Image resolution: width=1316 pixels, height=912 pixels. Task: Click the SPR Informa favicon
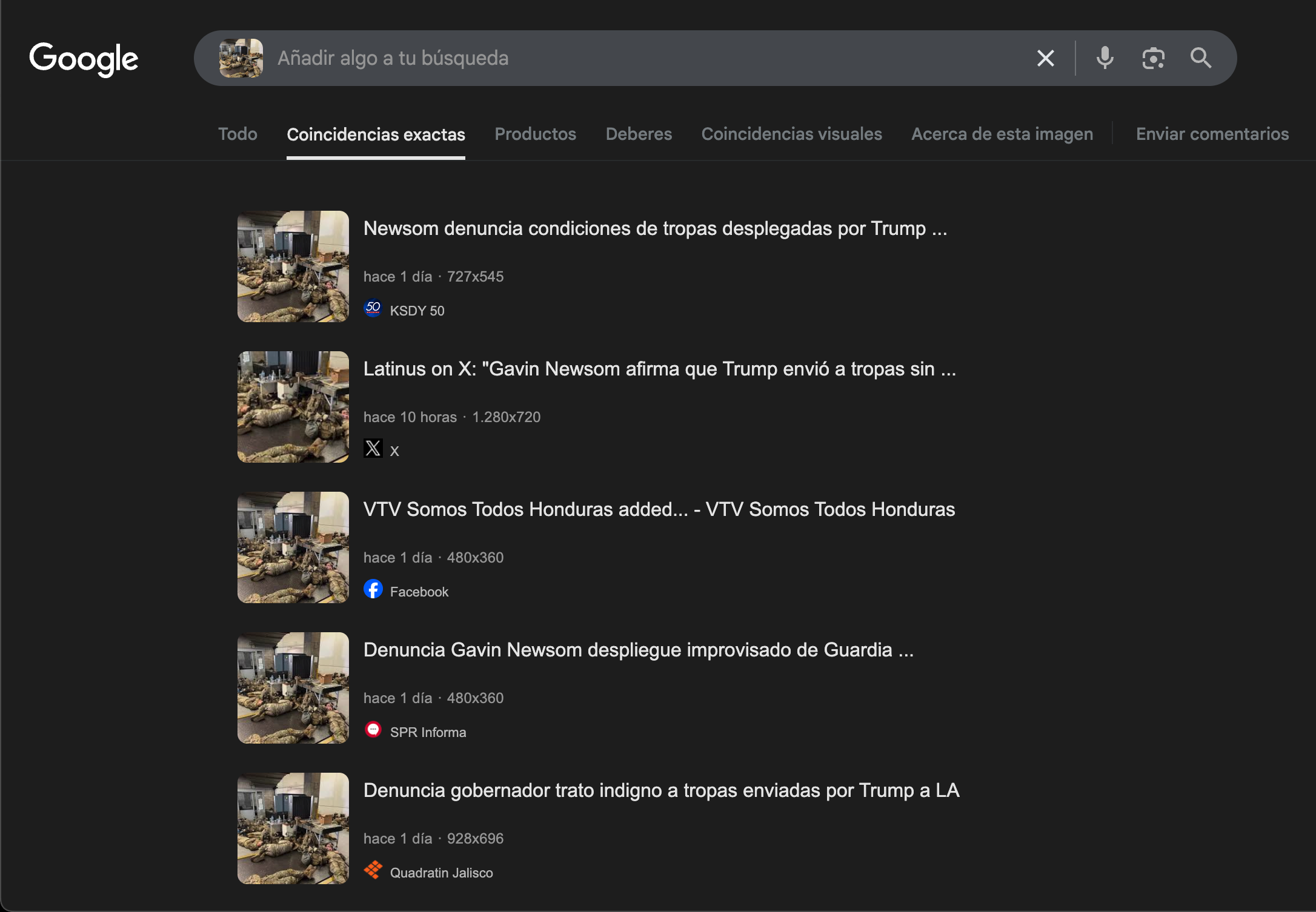click(x=373, y=730)
